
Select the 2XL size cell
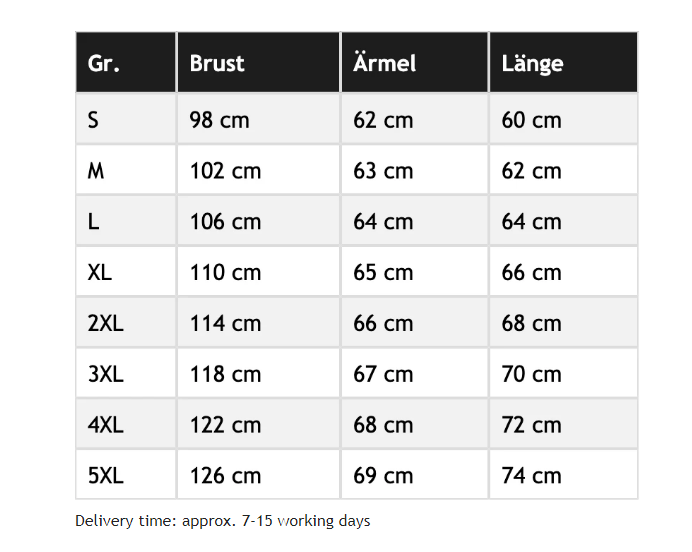point(105,323)
